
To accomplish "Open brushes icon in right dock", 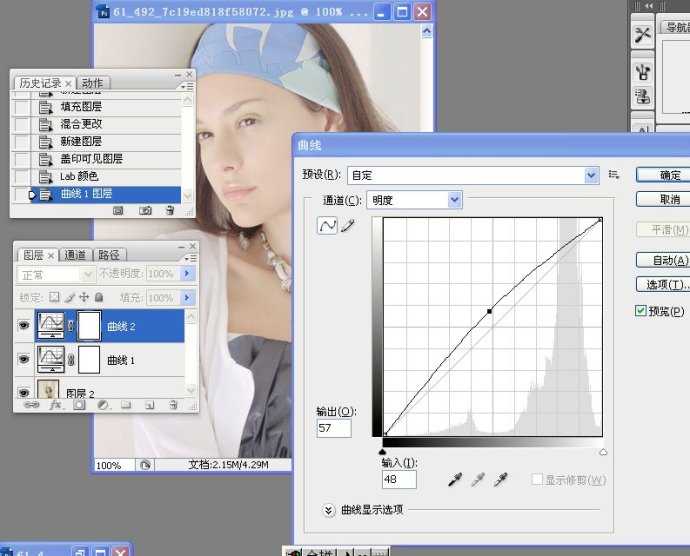I will pos(643,72).
